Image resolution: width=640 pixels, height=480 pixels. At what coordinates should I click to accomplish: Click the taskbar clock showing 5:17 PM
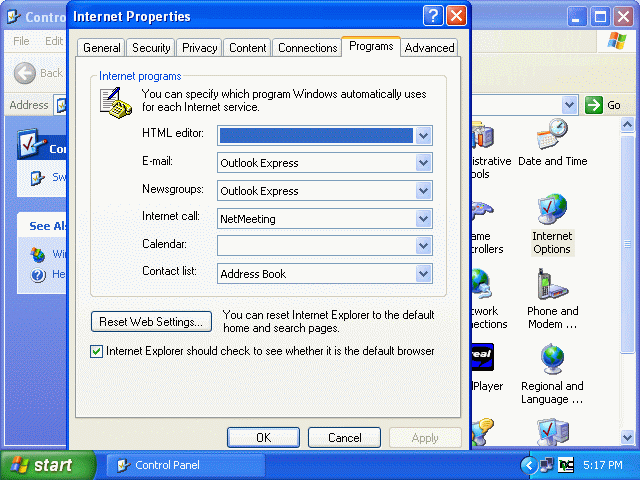[603, 465]
